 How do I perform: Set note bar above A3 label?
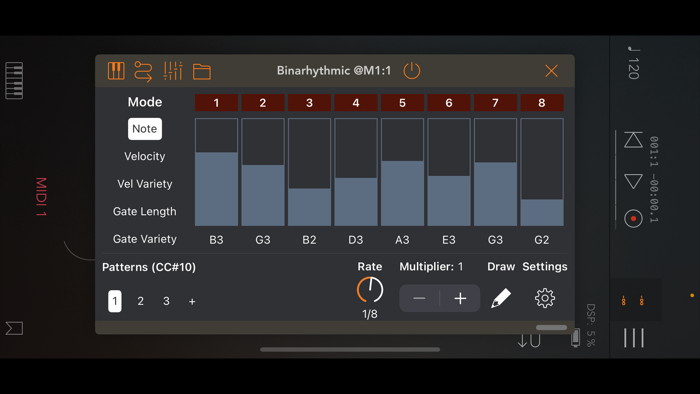pos(402,172)
